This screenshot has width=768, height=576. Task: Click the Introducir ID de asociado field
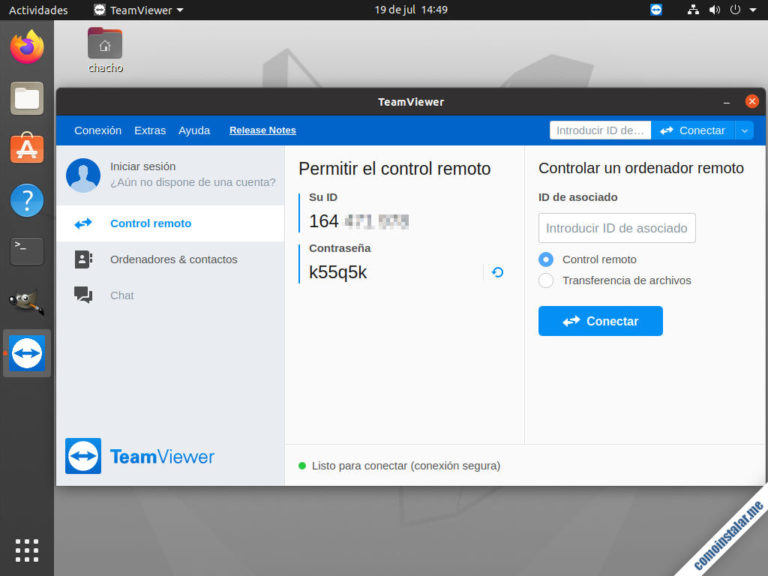click(617, 228)
